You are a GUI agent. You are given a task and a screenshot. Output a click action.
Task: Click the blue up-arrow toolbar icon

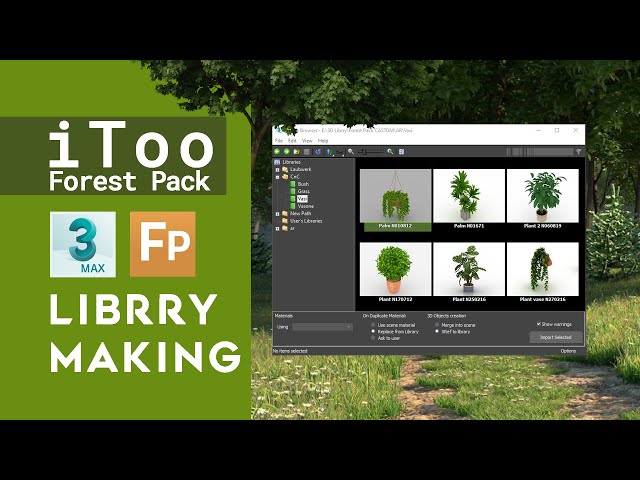(329, 151)
